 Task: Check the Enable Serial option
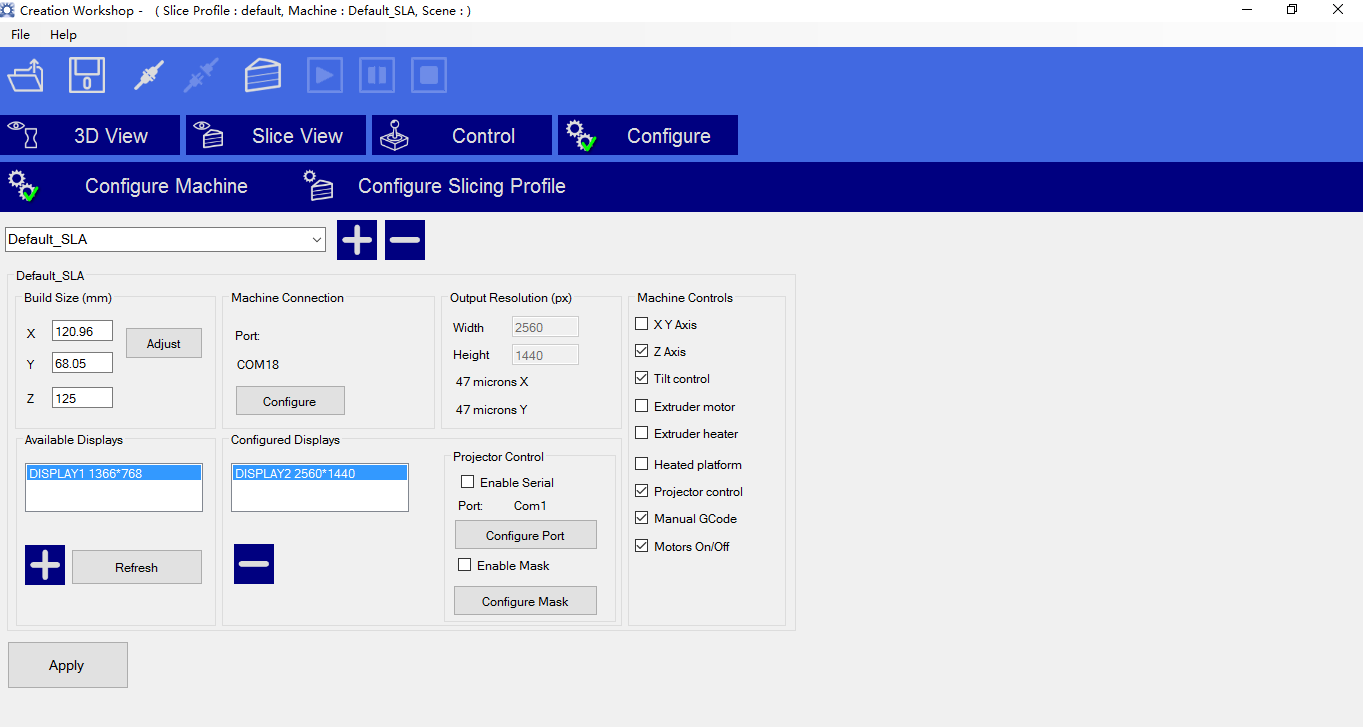pyautogui.click(x=467, y=482)
